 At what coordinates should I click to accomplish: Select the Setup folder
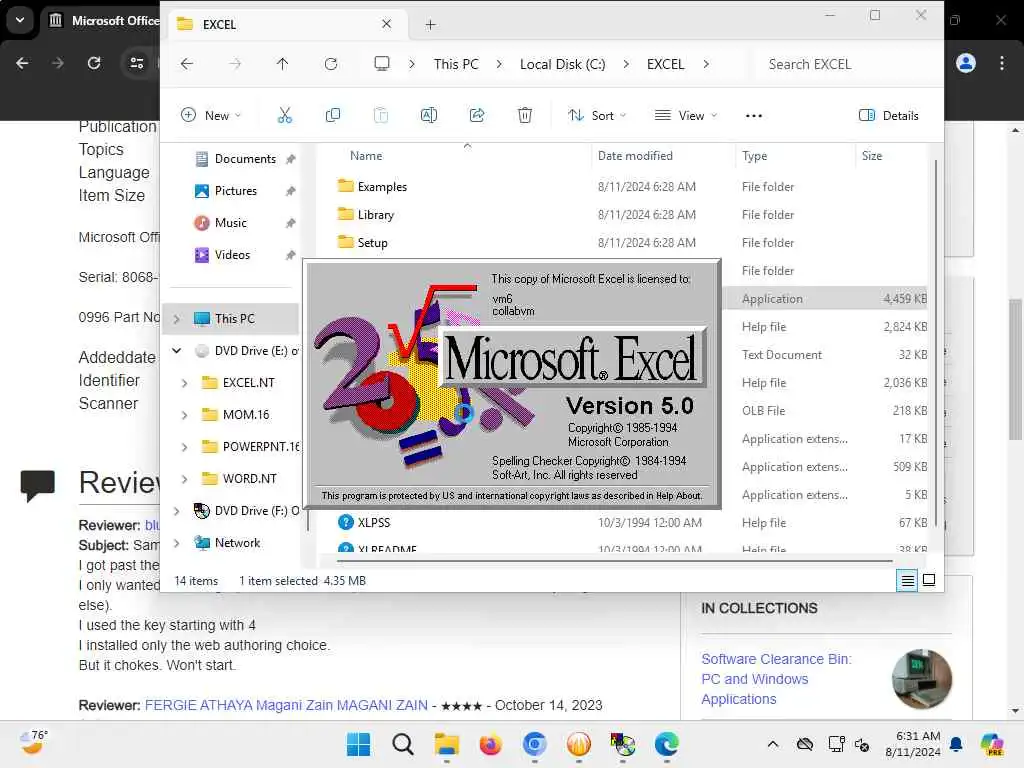coord(372,243)
